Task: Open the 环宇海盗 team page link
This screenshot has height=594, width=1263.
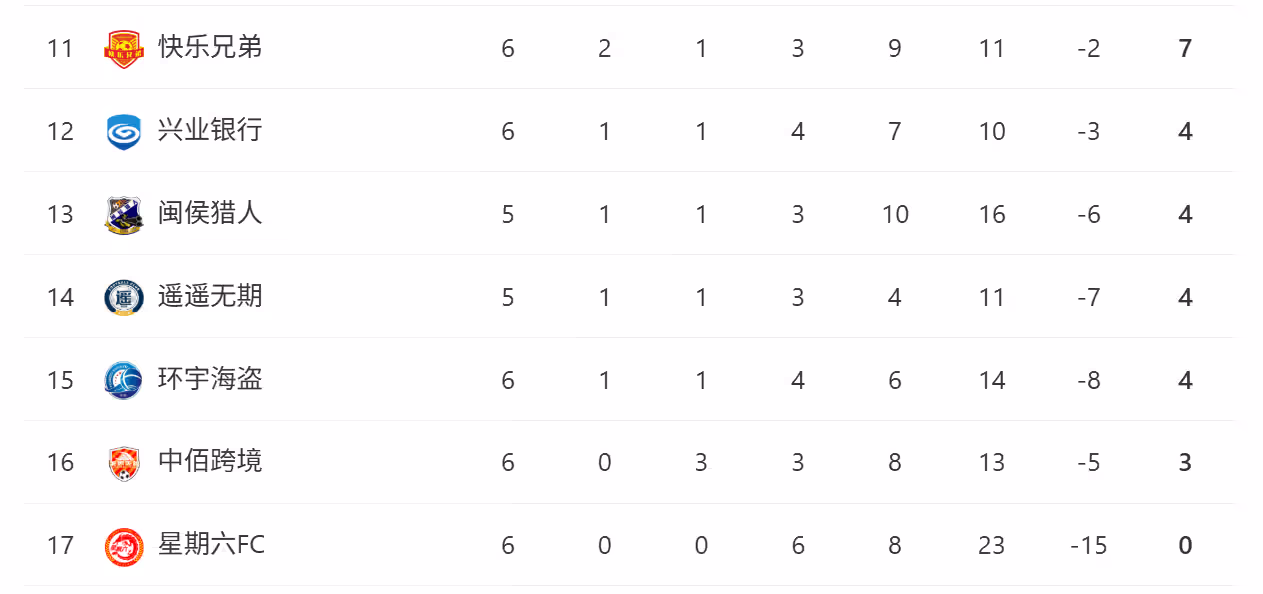Action: pos(210,379)
